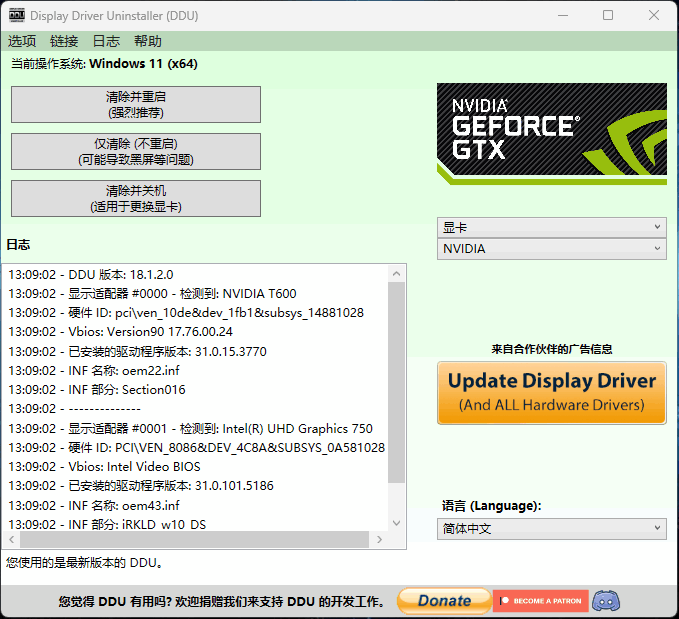Viewport: 679px width, 619px height.
Task: Open the Discord icon link
Action: (606, 601)
